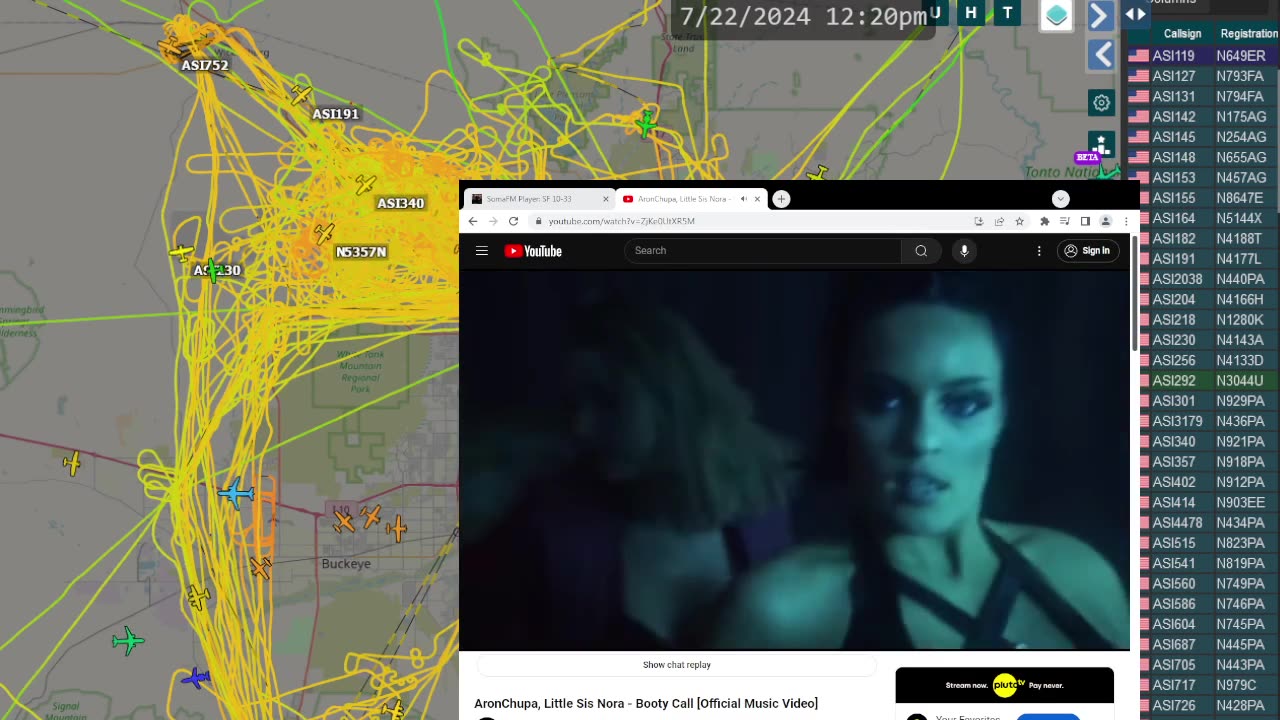Click the YouTube logo
Image resolution: width=1280 pixels, height=720 pixels.
[533, 251]
